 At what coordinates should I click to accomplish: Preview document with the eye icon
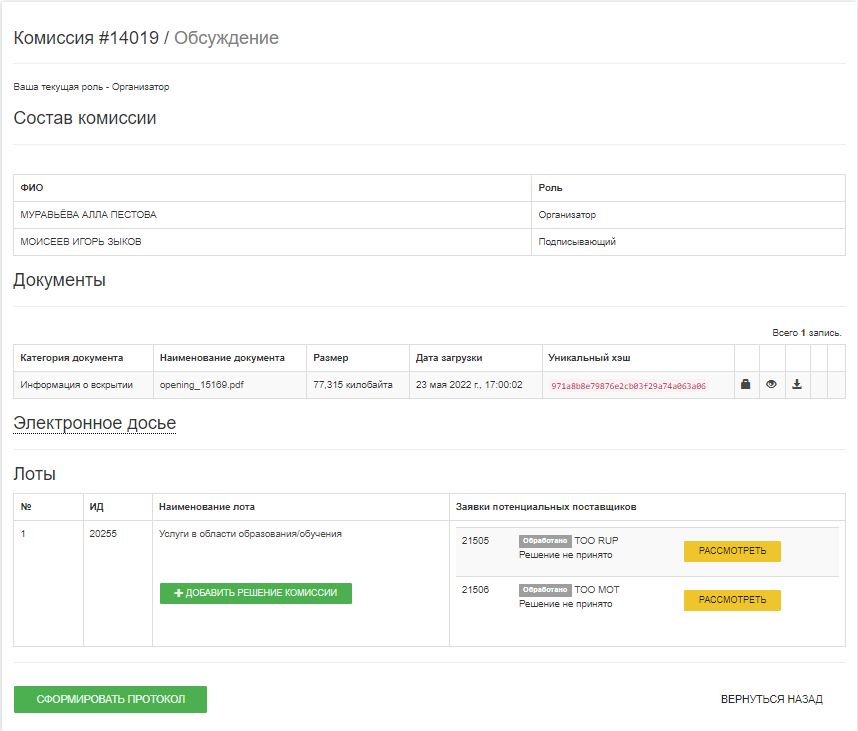click(x=771, y=384)
